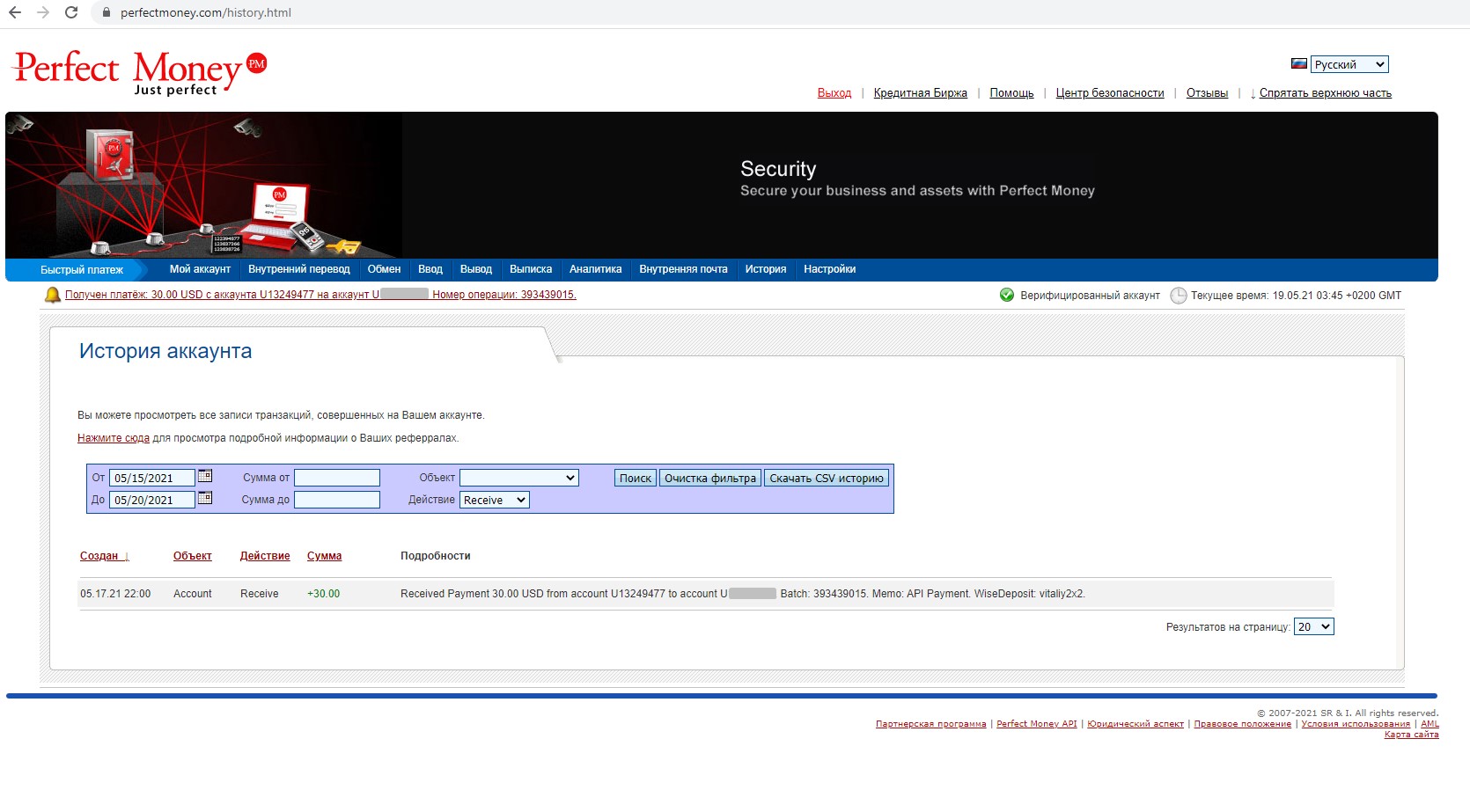Image resolution: width=1470 pixels, height=812 pixels.
Task: Open Внутренняя почта menu item
Action: tap(683, 269)
